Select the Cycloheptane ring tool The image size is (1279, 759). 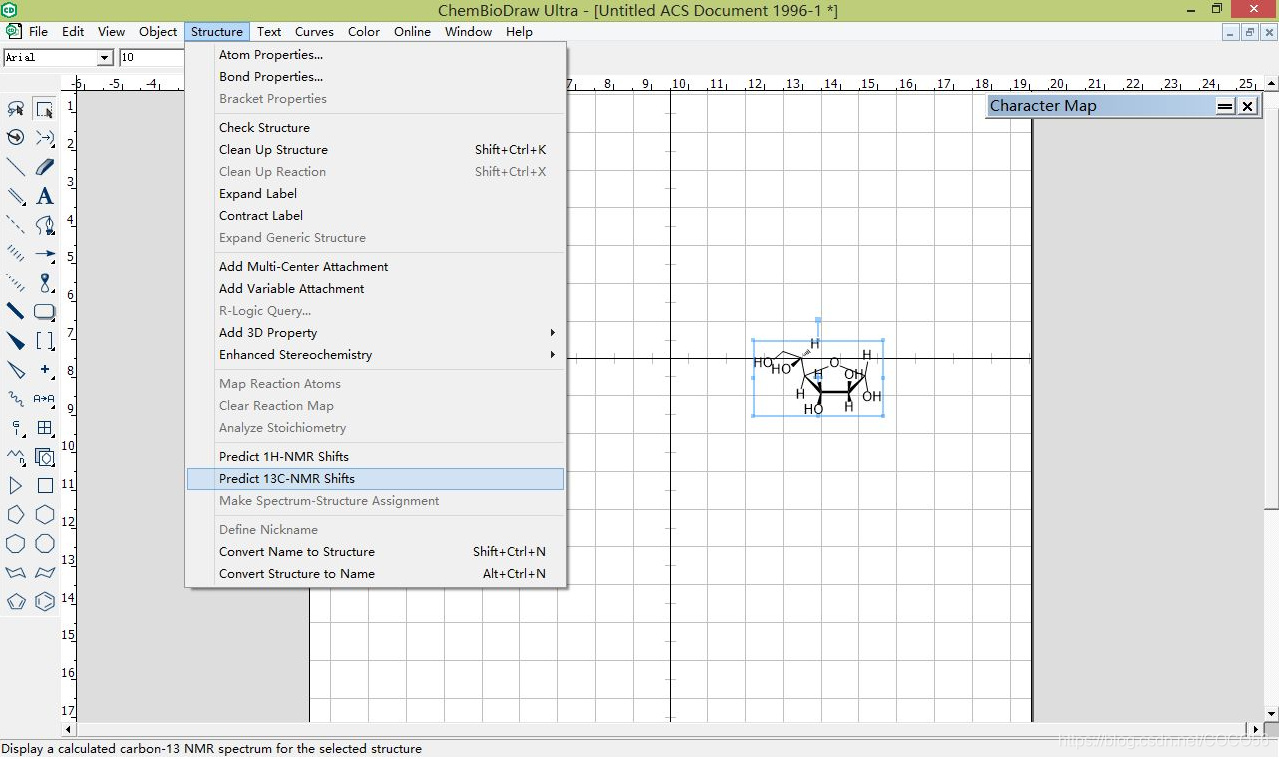(x=16, y=543)
